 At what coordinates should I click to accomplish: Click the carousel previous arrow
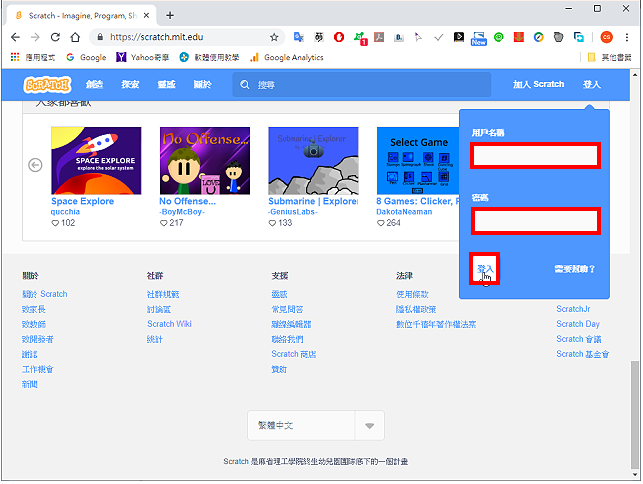35,165
